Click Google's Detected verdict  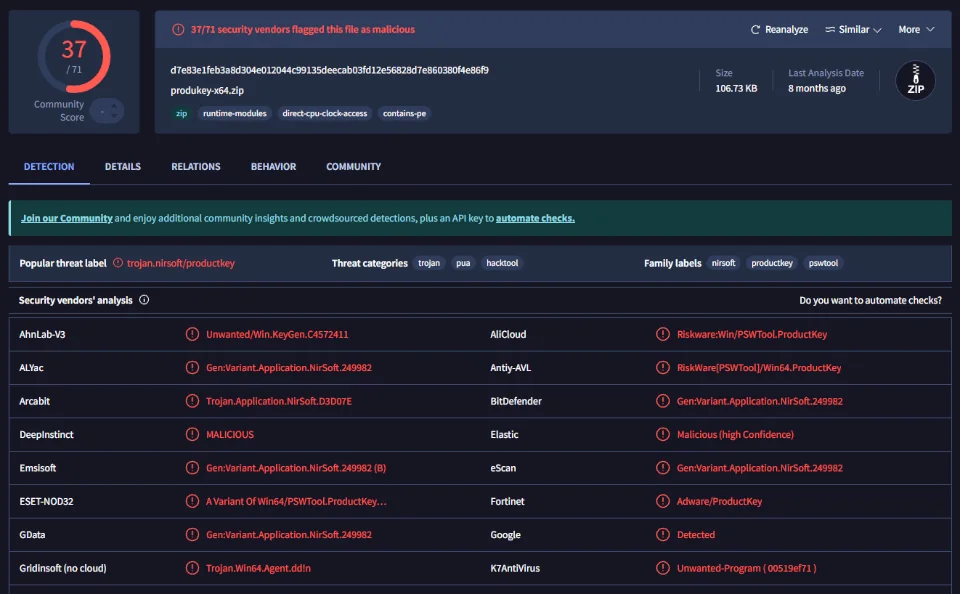point(696,535)
